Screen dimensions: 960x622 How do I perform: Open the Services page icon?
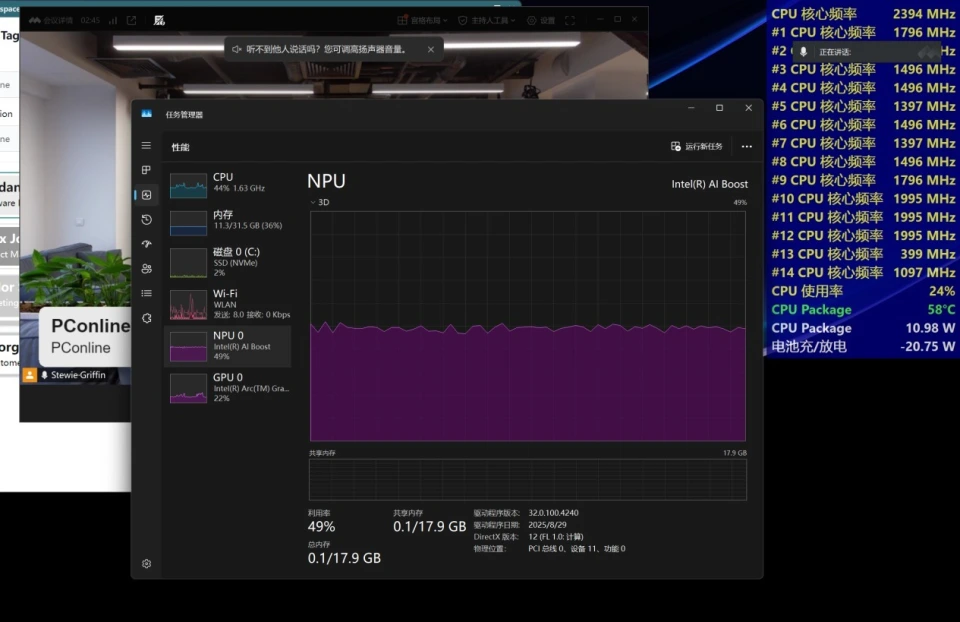[146, 318]
